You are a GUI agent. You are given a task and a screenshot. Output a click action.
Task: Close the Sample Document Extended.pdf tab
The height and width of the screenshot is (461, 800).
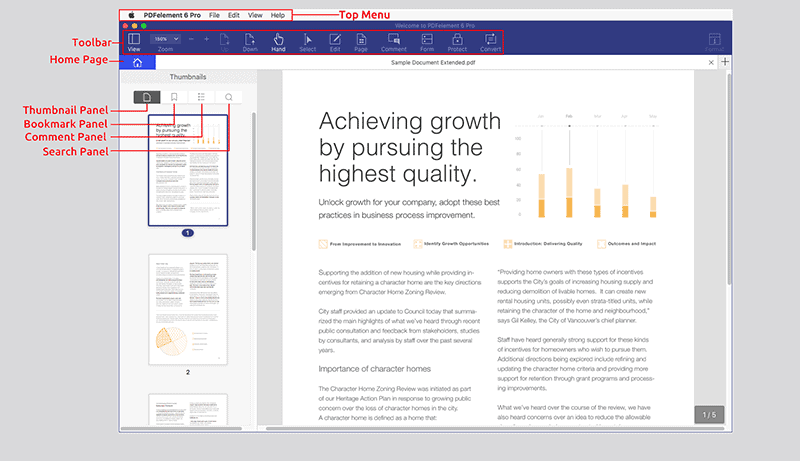tap(711, 62)
